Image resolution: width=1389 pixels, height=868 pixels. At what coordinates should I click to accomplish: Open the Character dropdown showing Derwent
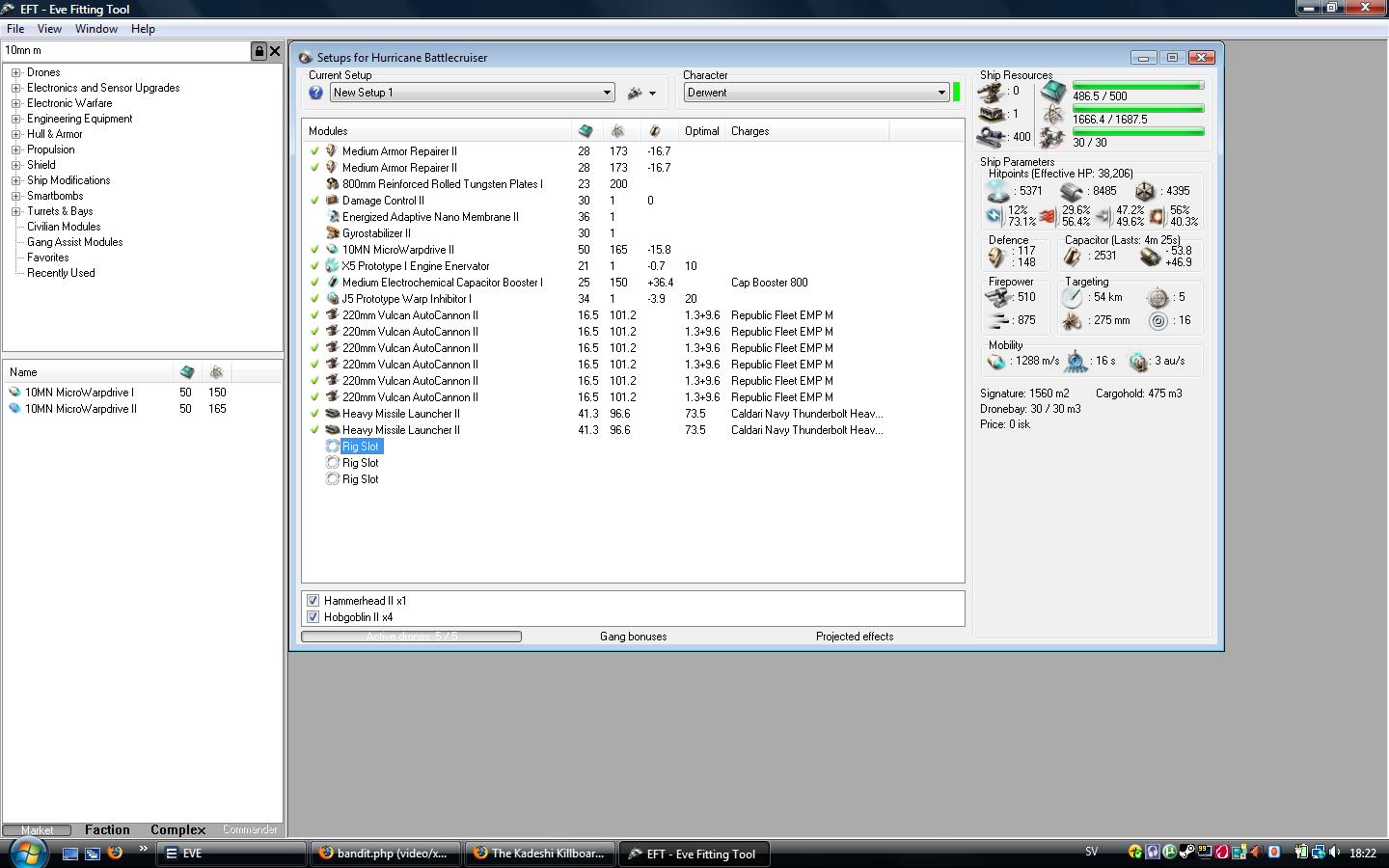coord(817,93)
